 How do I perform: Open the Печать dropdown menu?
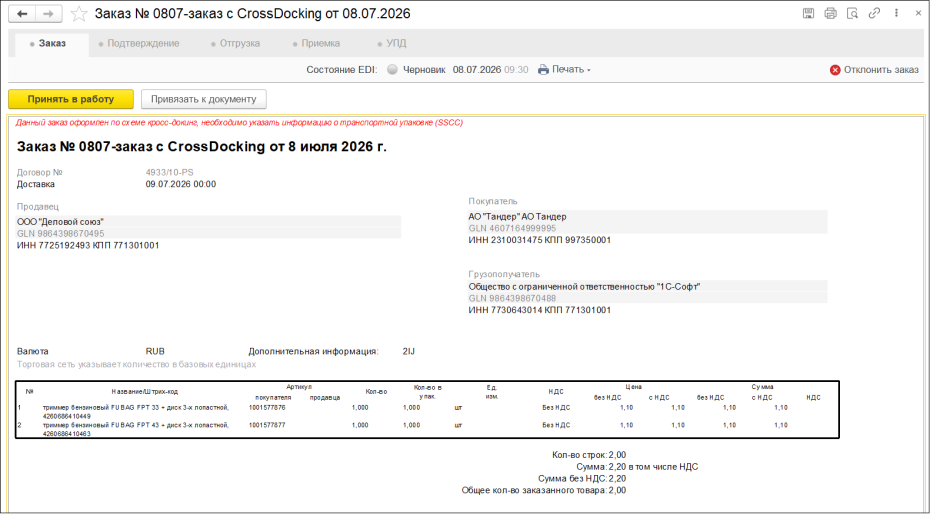coord(564,69)
